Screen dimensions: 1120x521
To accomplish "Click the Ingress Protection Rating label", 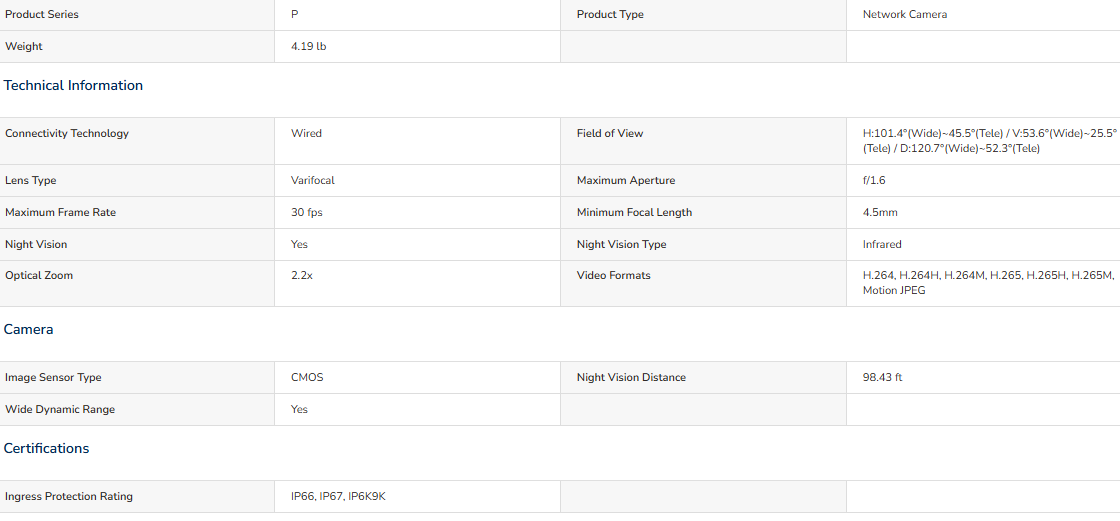I will (x=69, y=497).
